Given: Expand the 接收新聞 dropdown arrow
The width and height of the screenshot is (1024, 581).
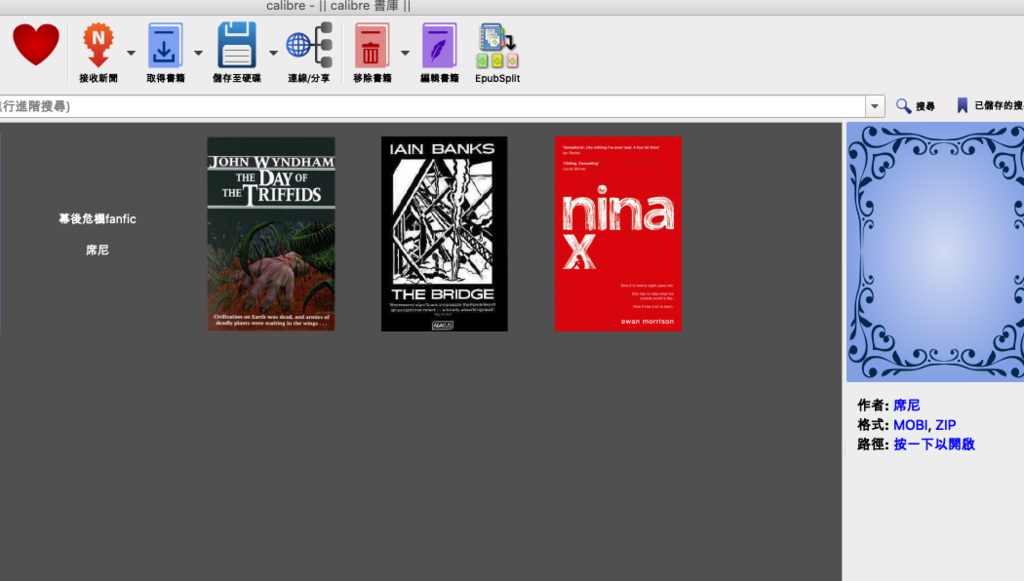Looking at the screenshot, I should pos(131,53).
